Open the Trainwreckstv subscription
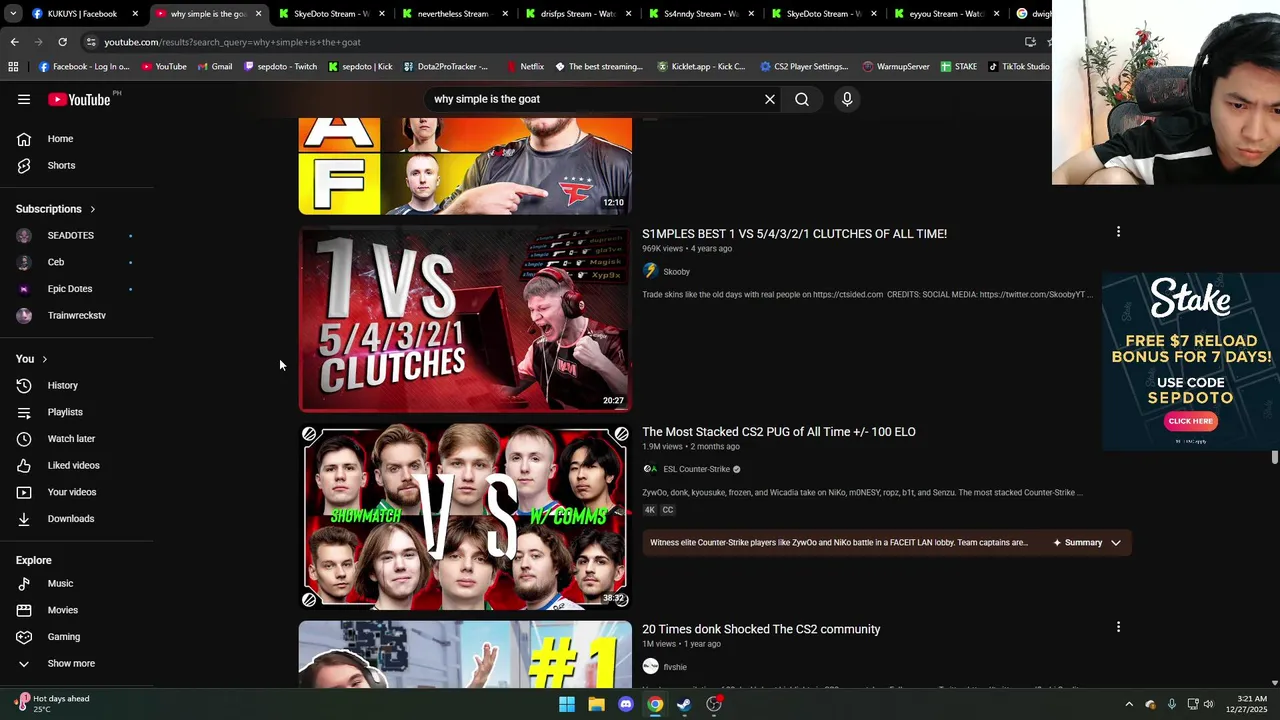1280x720 pixels. [77, 316]
